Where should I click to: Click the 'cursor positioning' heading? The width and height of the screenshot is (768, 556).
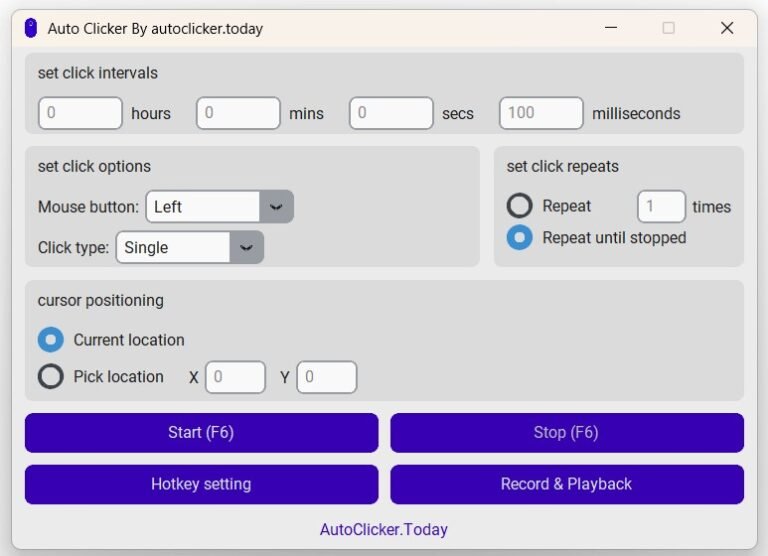[101, 300]
